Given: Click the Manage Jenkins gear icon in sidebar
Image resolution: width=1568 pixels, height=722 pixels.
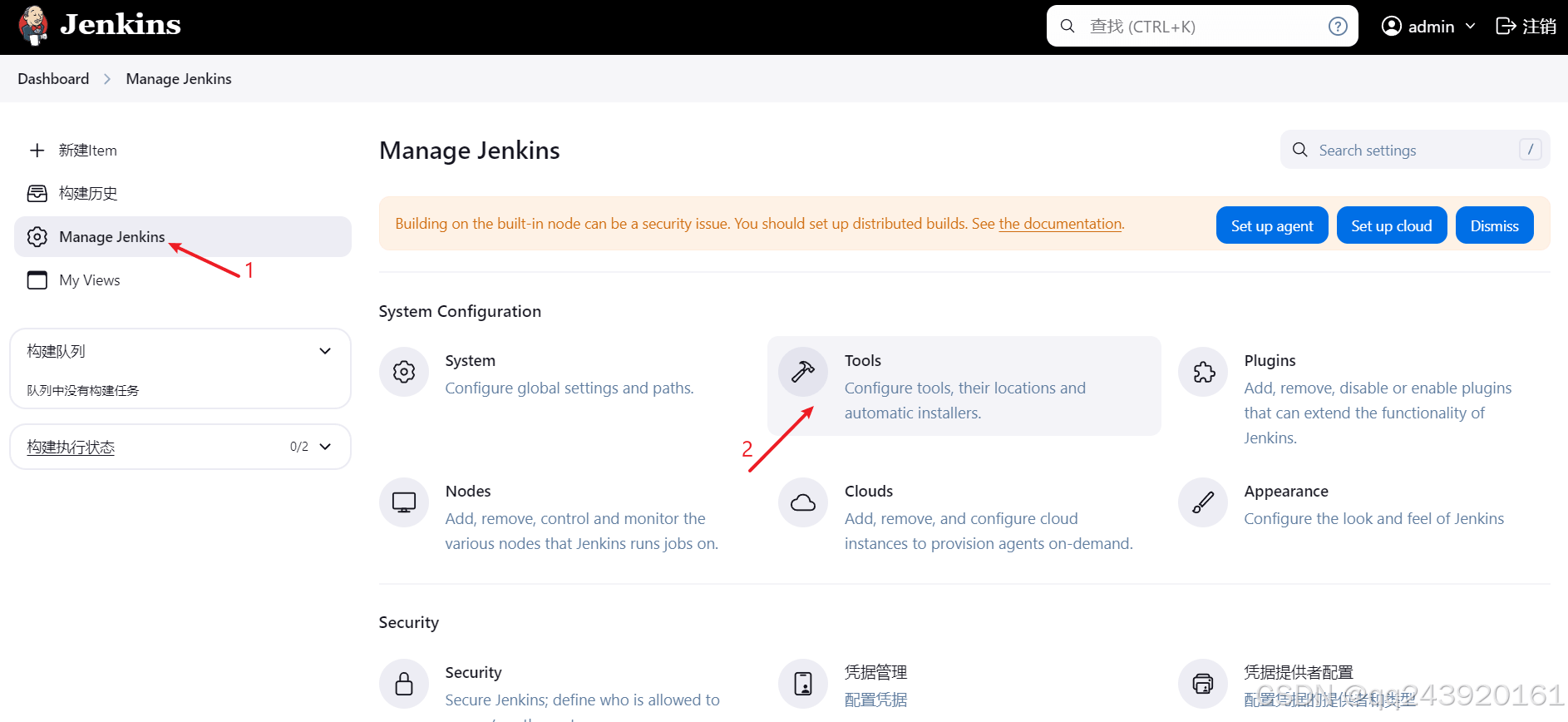Looking at the screenshot, I should (x=37, y=237).
